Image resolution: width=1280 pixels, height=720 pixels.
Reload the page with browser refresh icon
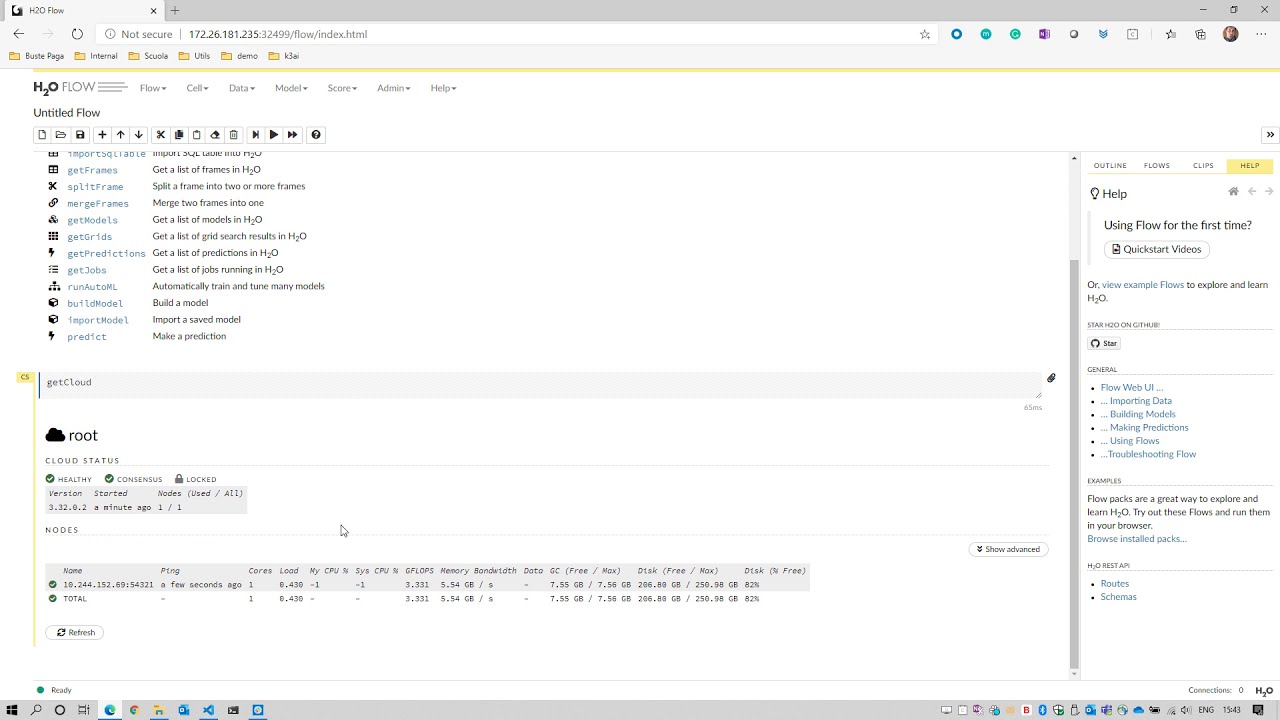click(x=77, y=34)
